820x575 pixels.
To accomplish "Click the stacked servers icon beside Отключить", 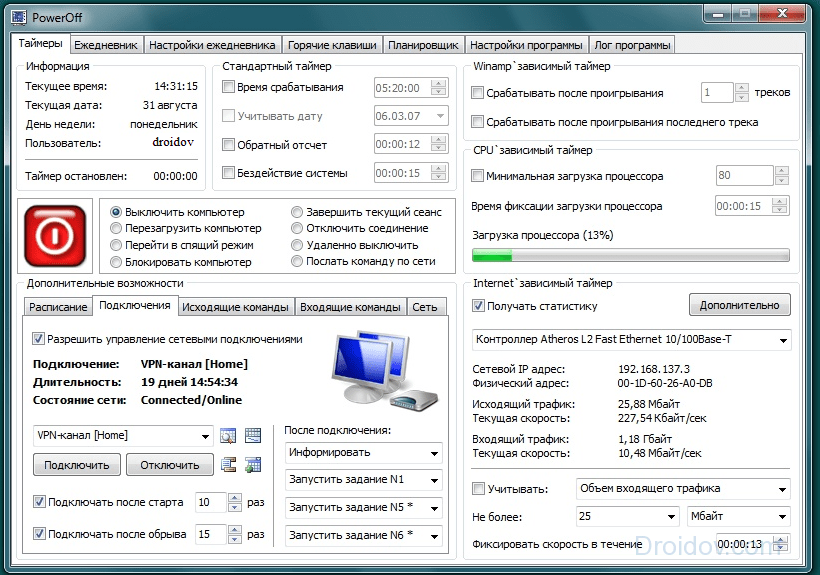I will pyautogui.click(x=229, y=464).
